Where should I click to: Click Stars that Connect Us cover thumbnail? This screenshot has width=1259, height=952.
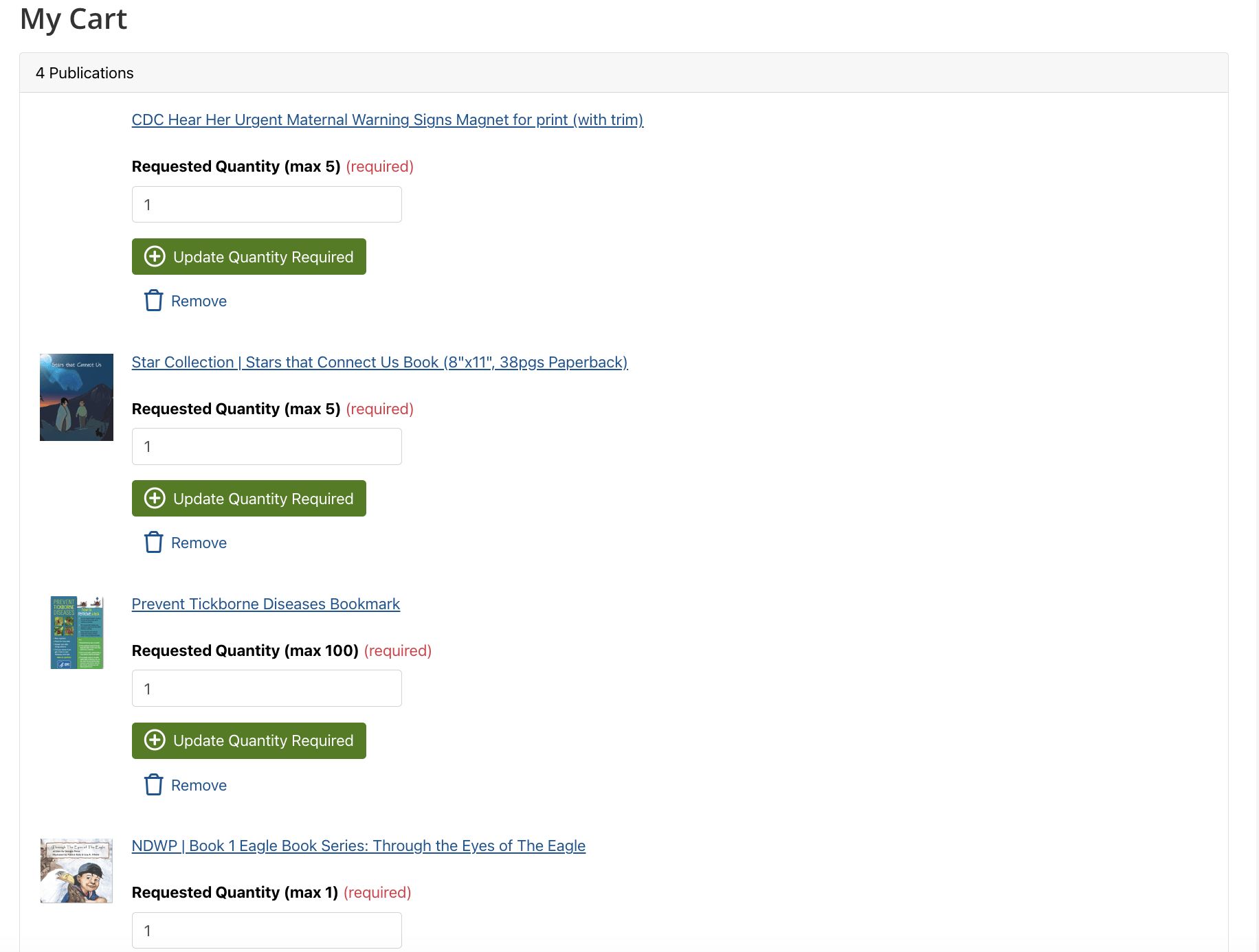[x=76, y=397]
